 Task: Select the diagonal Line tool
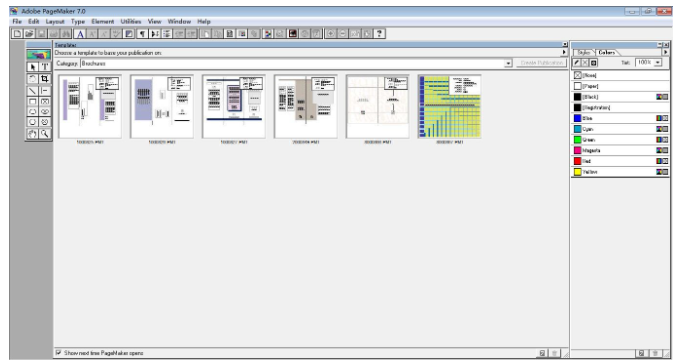click(33, 90)
